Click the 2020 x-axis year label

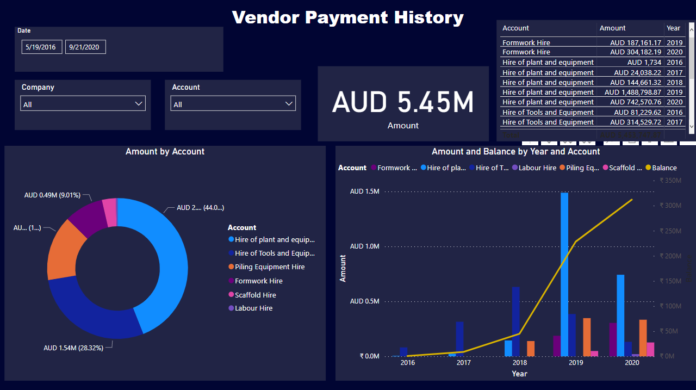[632, 362]
